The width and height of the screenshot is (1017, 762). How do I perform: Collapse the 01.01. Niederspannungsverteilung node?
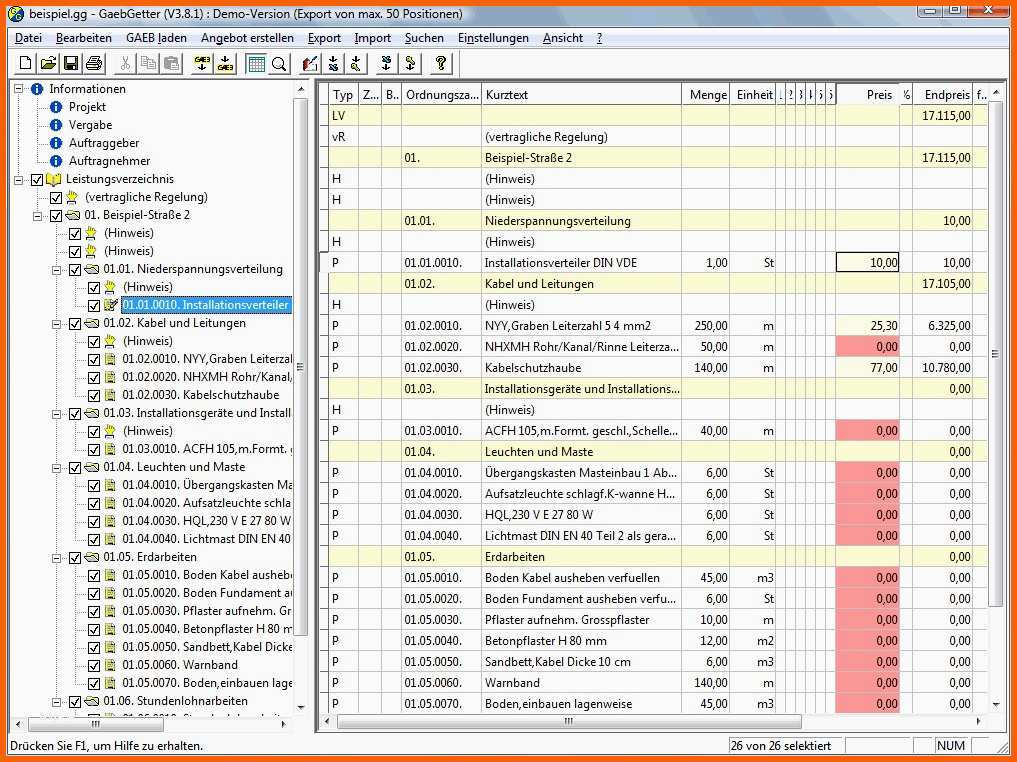click(57, 270)
